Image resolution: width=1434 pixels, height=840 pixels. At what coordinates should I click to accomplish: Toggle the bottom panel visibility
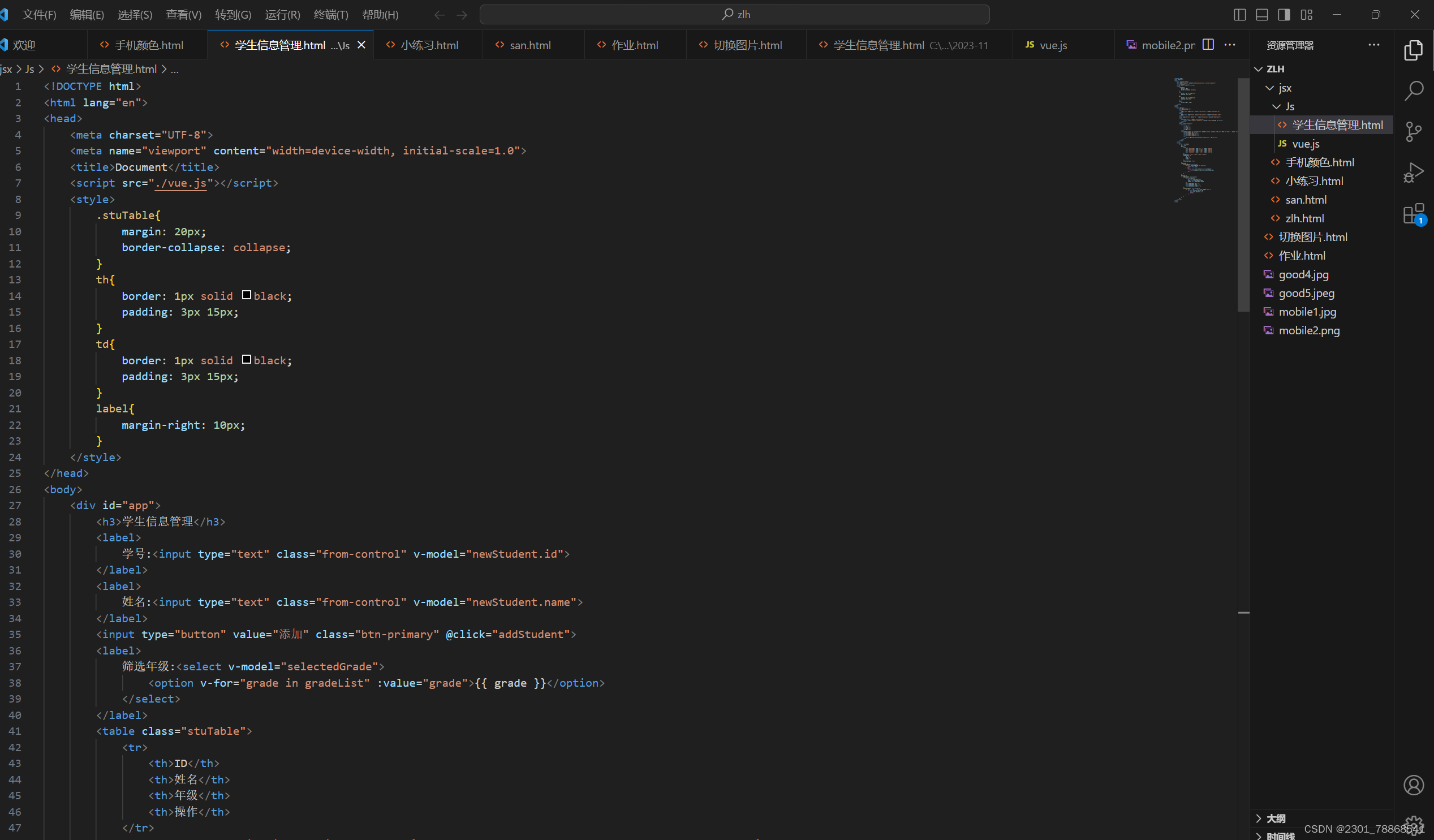click(x=1261, y=14)
